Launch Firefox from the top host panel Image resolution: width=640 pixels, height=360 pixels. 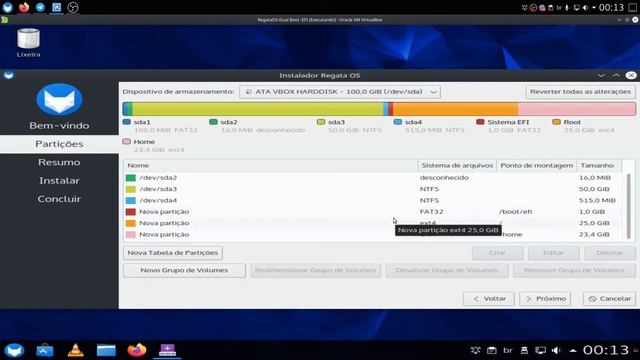24,7
